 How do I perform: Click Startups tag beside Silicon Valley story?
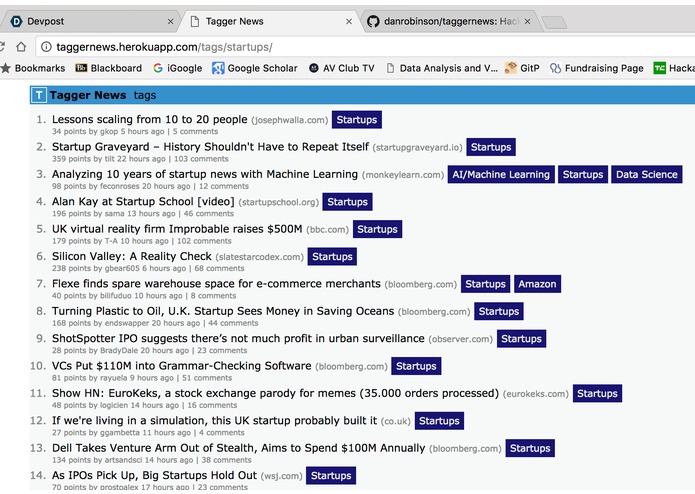pyautogui.click(x=332, y=257)
